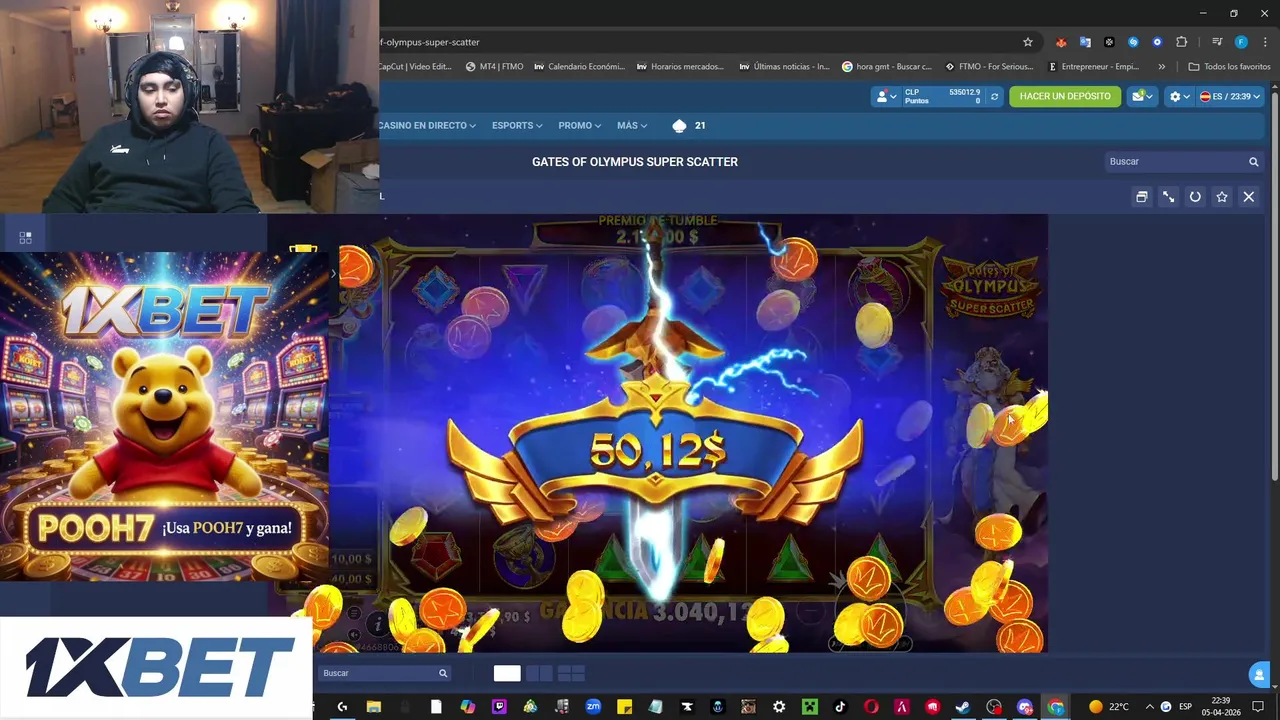Click the spade icon with 21

[688, 125]
